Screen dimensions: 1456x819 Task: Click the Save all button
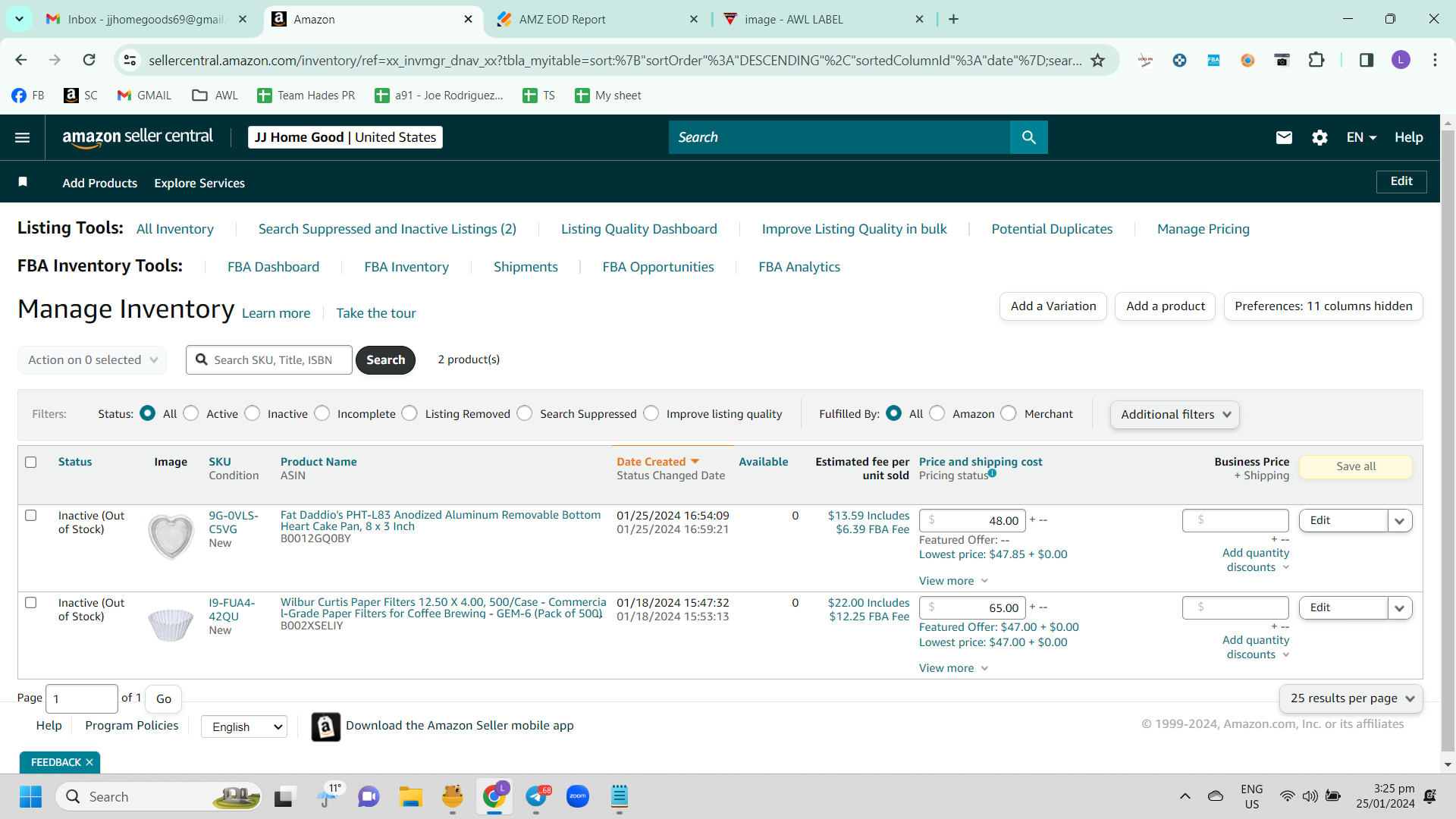pyautogui.click(x=1356, y=466)
